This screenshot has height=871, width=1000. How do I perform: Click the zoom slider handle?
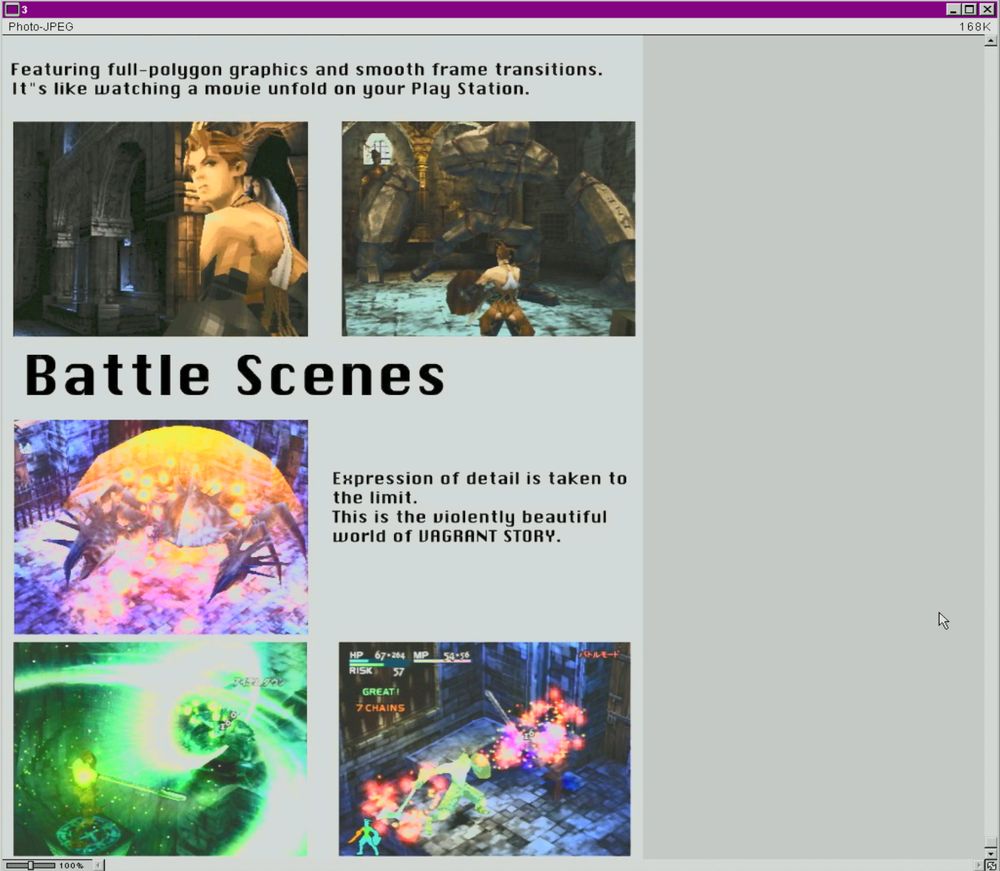[31, 865]
